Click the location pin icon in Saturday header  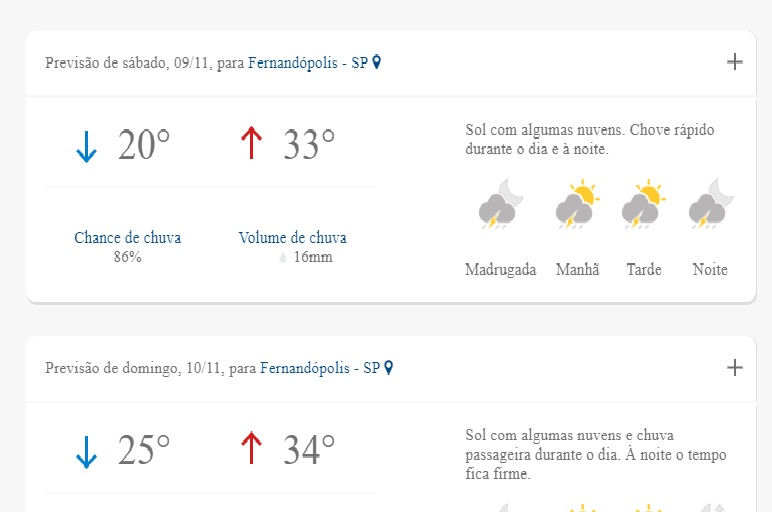(x=377, y=62)
